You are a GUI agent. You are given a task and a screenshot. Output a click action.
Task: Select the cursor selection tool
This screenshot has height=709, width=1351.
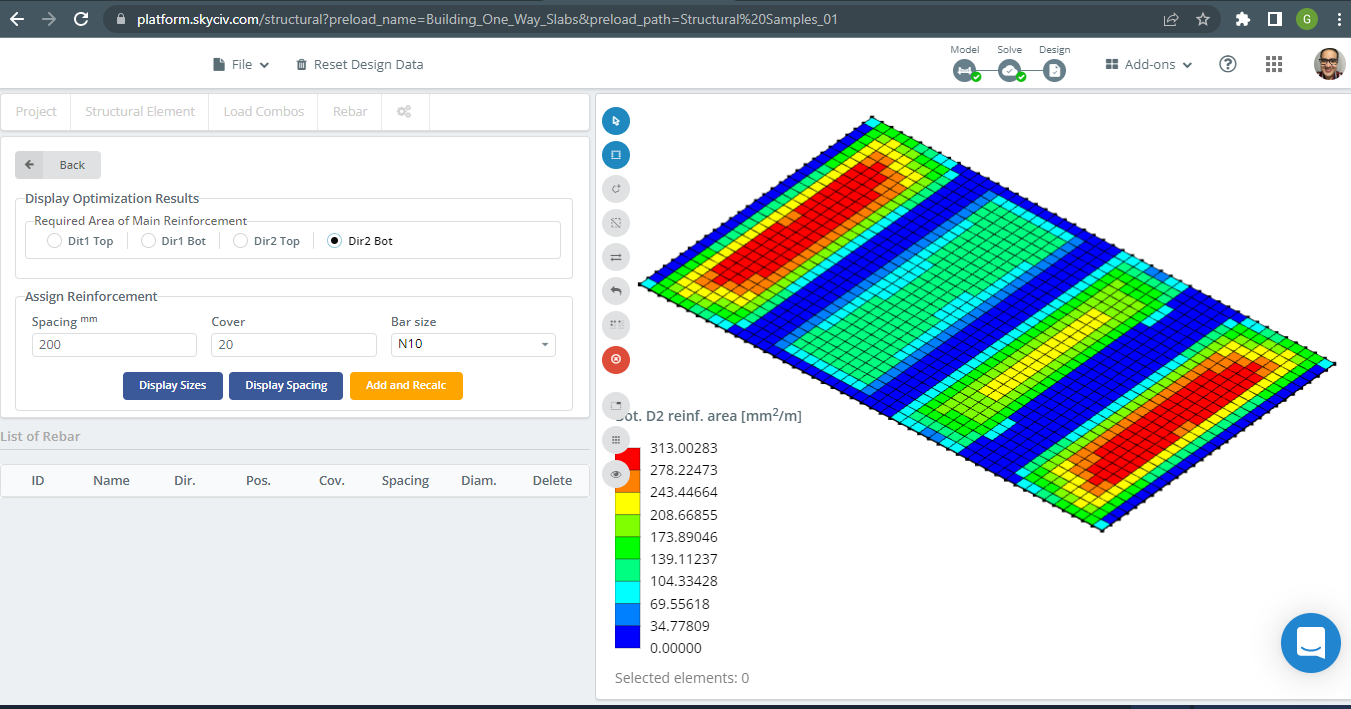616,120
